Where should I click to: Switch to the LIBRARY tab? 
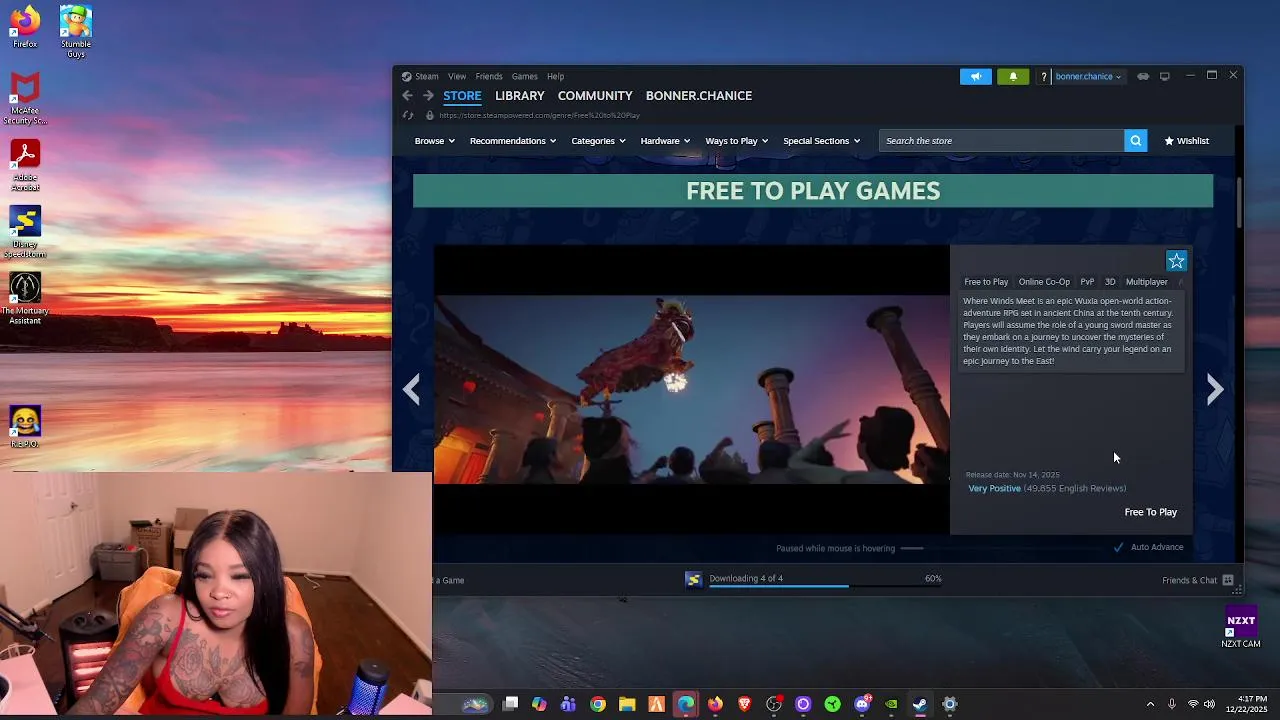[520, 95]
